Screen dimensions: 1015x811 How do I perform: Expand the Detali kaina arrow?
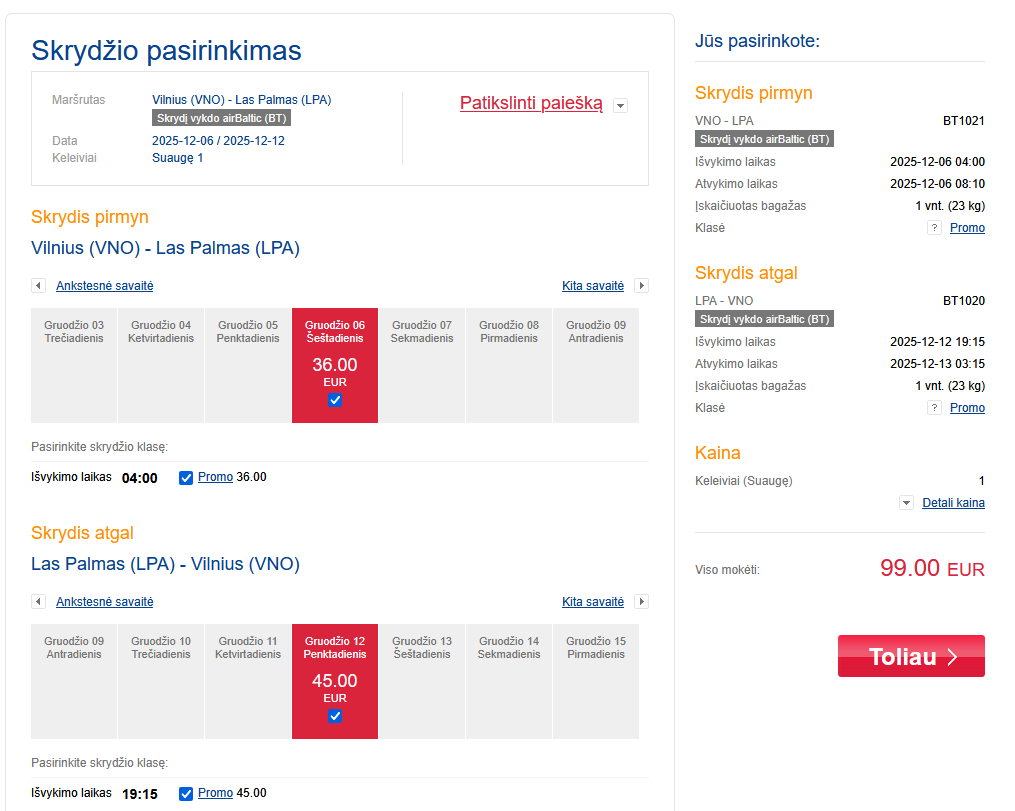(x=906, y=503)
